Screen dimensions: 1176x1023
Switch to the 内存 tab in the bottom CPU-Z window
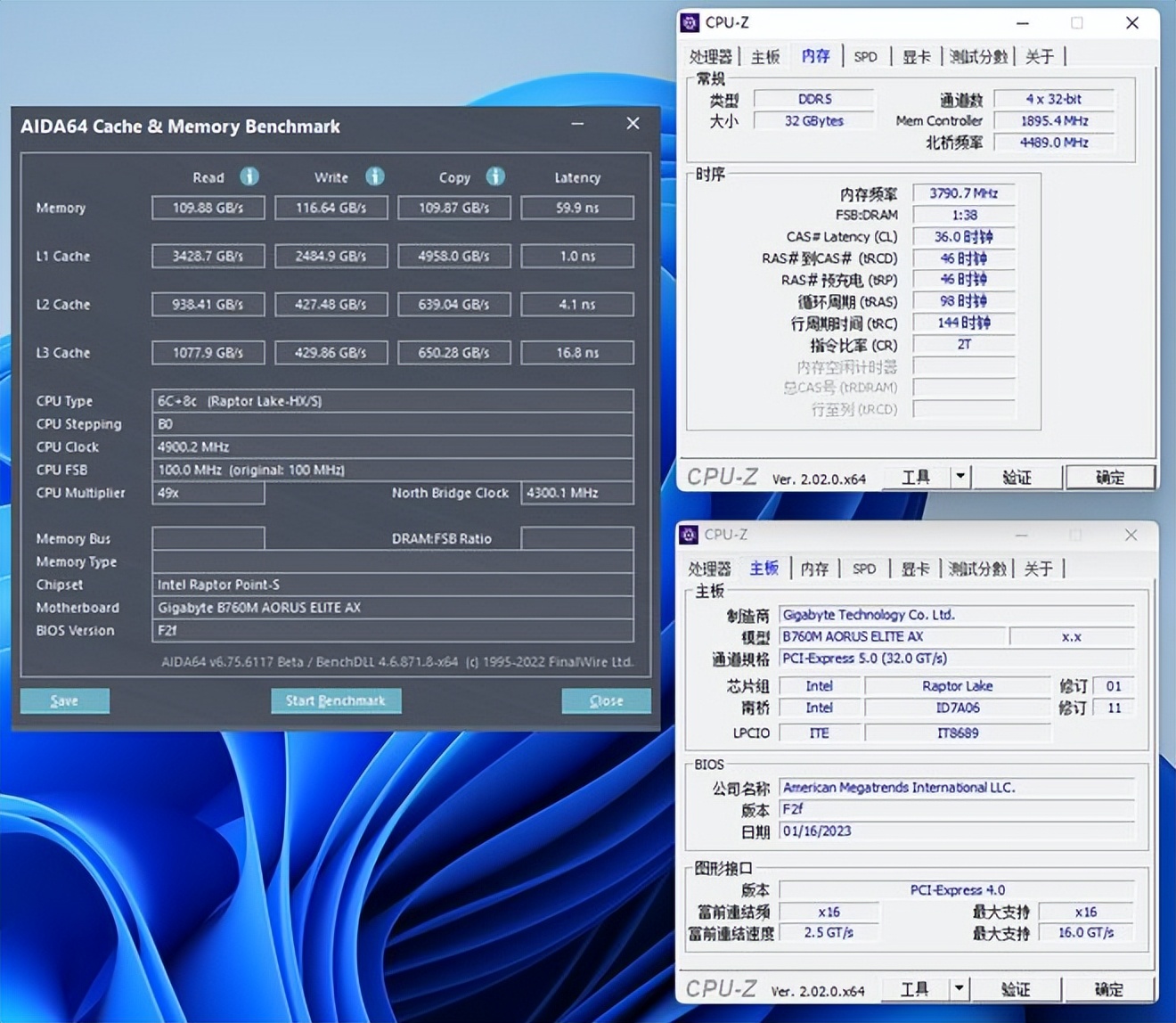point(813,568)
